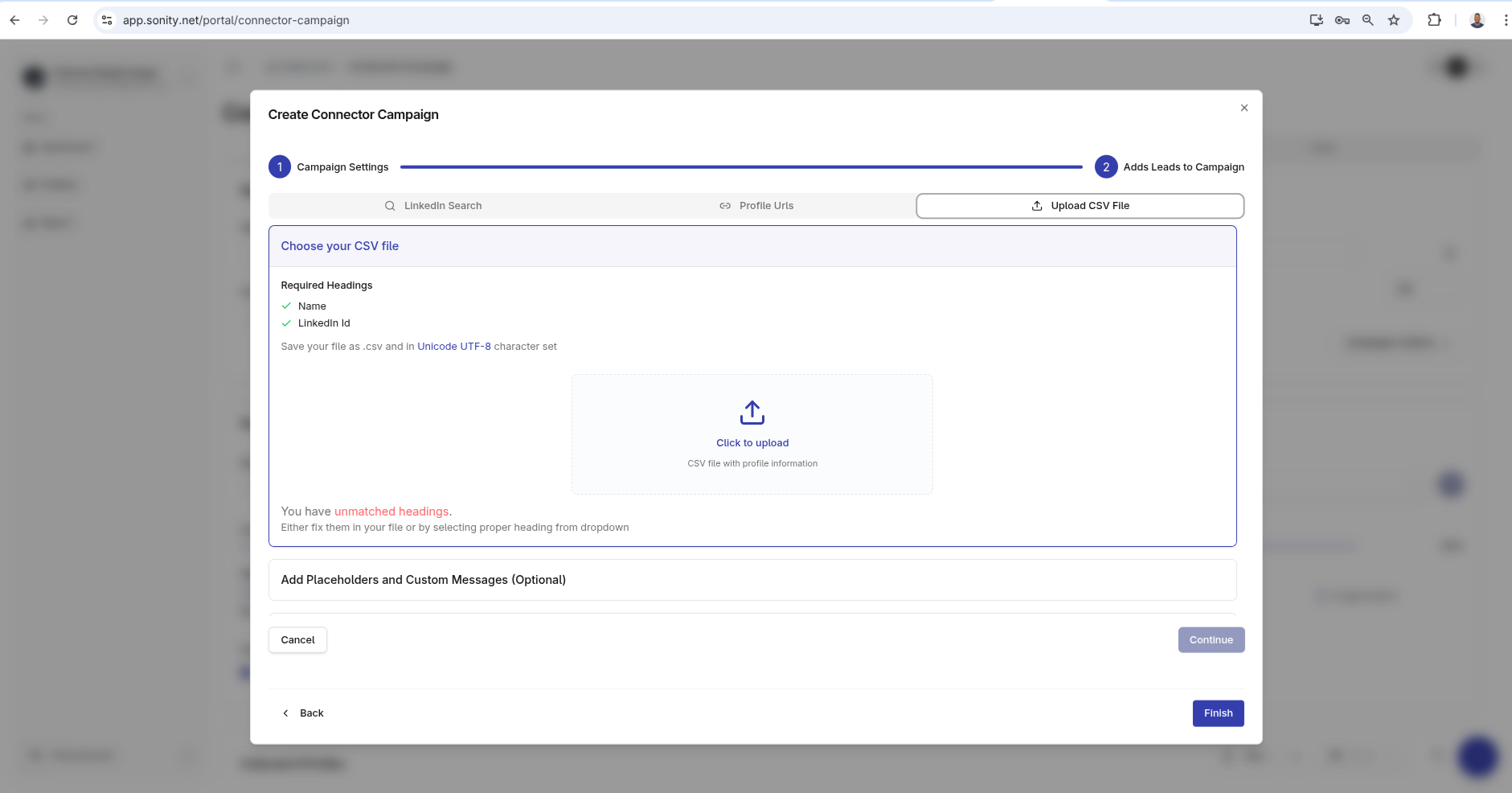The image size is (1512, 793).
Task: Bookmark this page with the star icon
Action: tap(1394, 20)
